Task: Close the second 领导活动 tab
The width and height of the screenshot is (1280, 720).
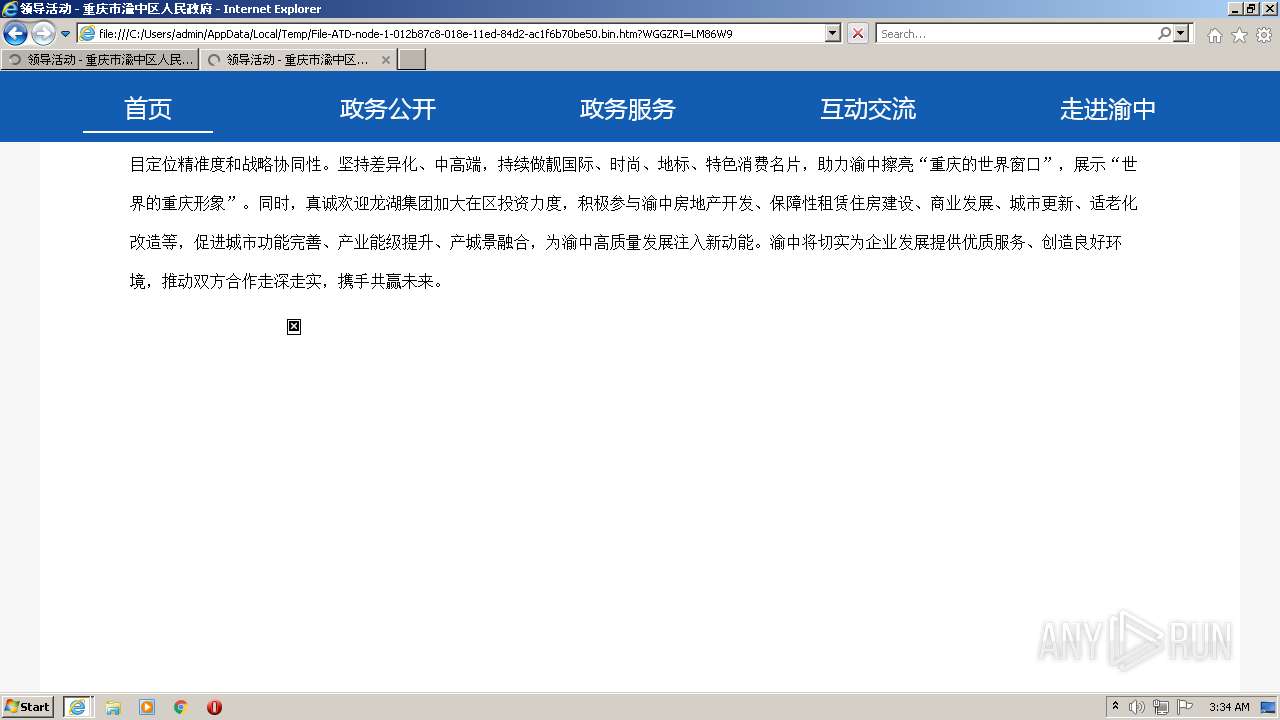Action: pos(386,60)
